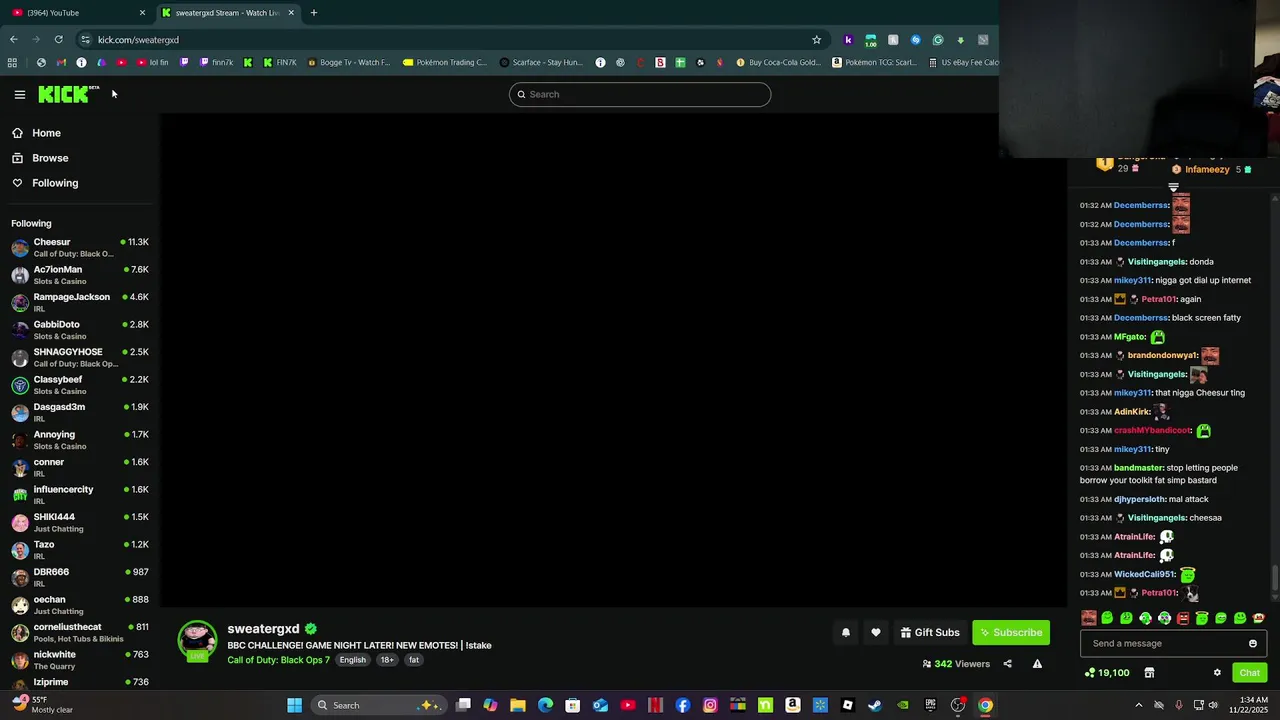Image resolution: width=1280 pixels, height=720 pixels.
Task: Go to Home in the sidebar
Action: (x=46, y=133)
